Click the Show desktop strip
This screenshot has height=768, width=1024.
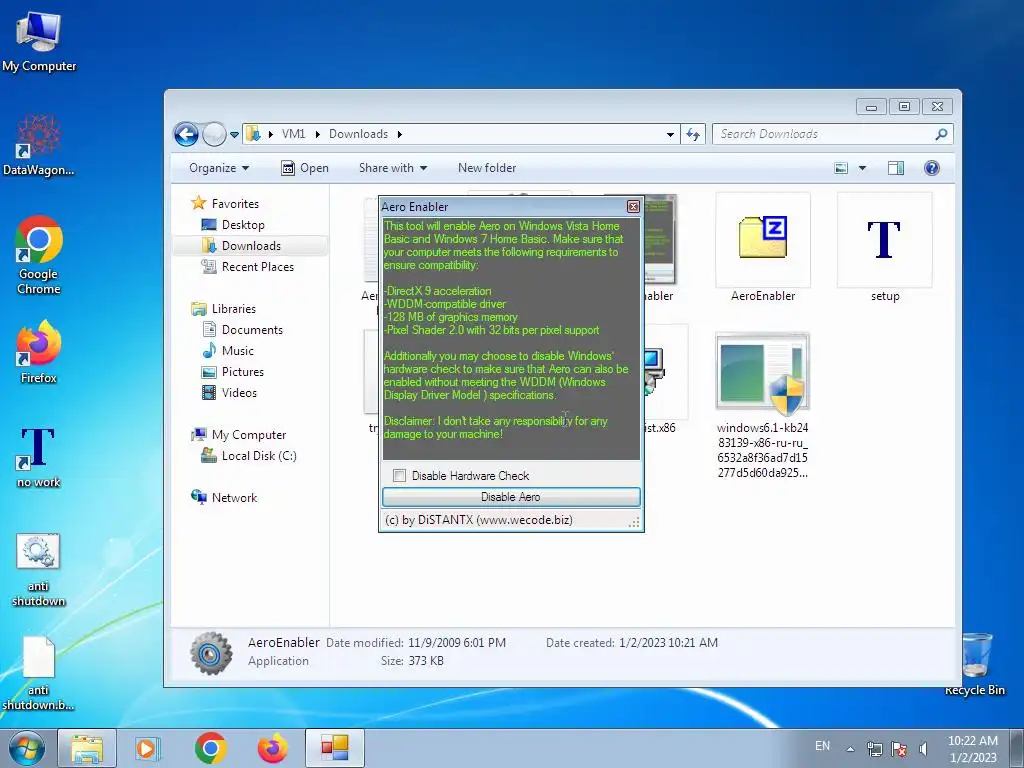[1016, 748]
